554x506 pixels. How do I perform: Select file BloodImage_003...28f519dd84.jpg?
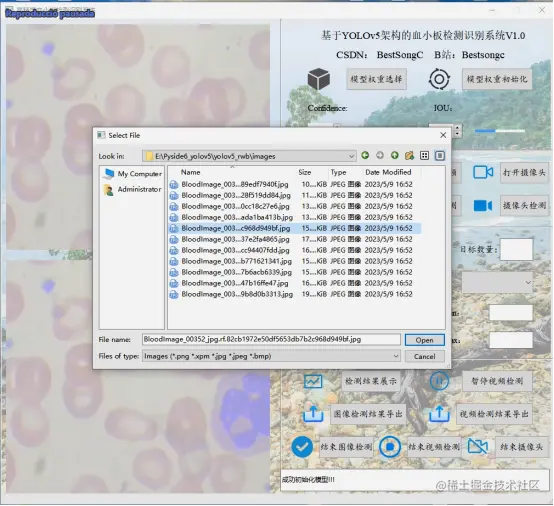(x=295, y=195)
